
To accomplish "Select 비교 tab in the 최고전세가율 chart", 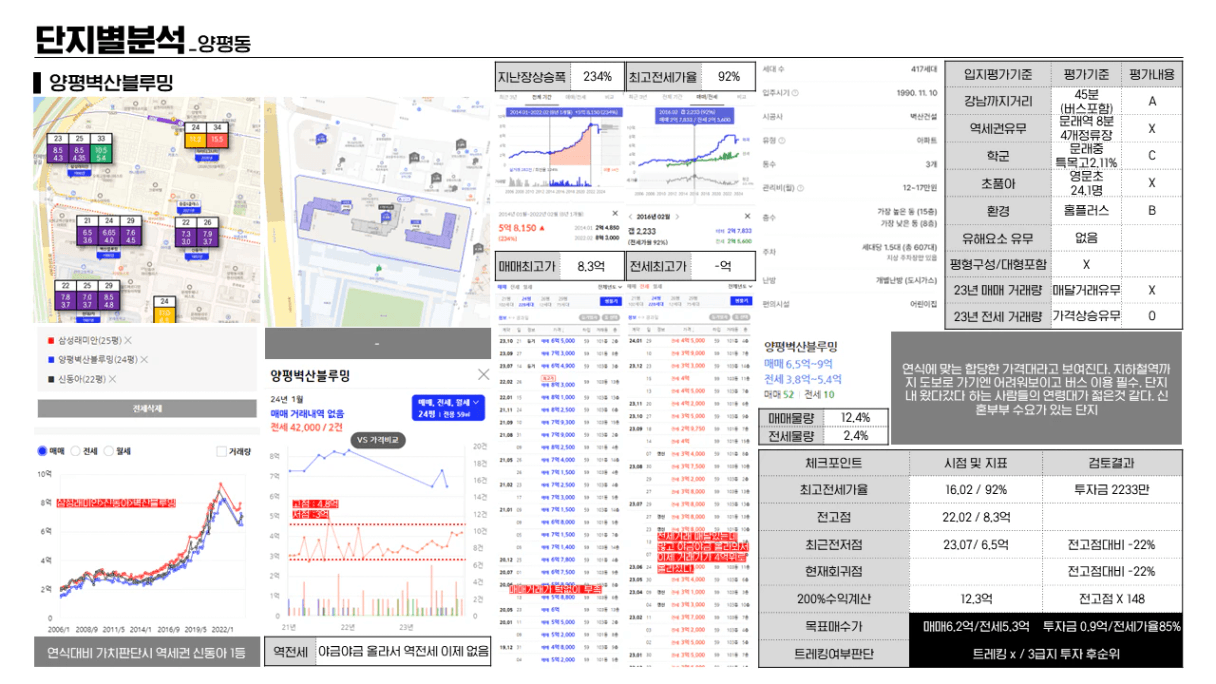I will tap(741, 97).
